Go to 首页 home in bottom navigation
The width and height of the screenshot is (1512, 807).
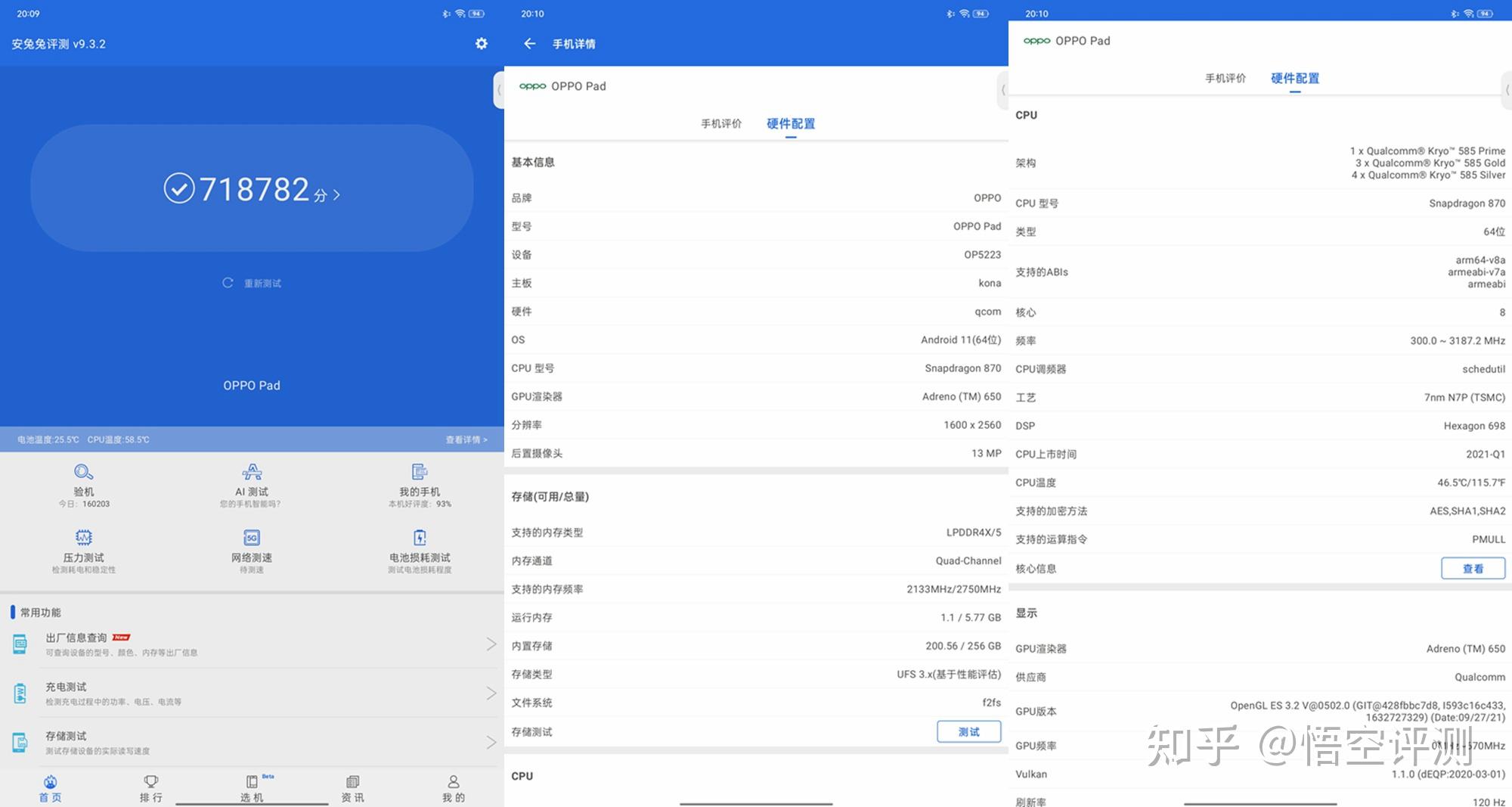click(50, 788)
